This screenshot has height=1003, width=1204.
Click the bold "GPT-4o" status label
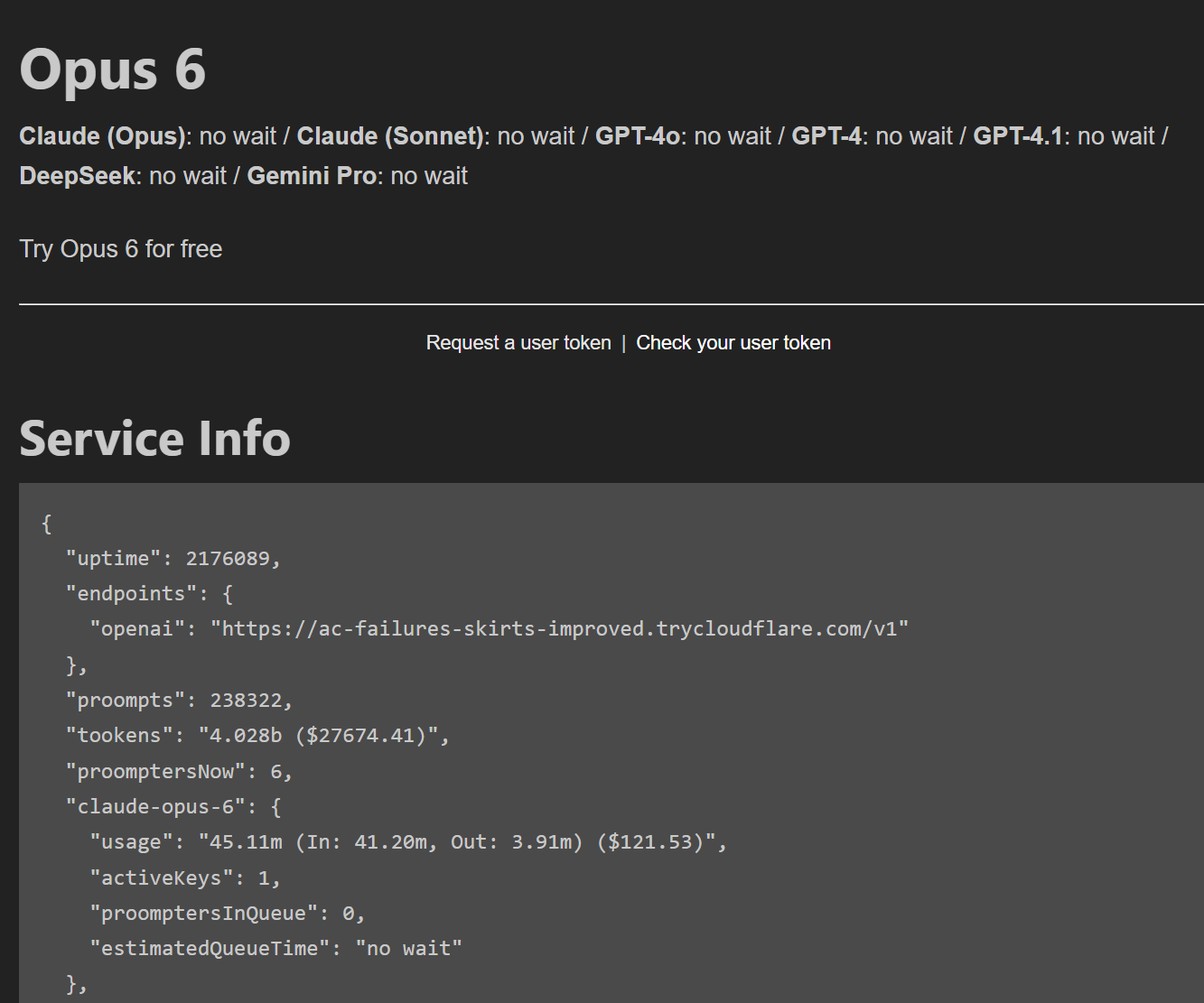[637, 136]
